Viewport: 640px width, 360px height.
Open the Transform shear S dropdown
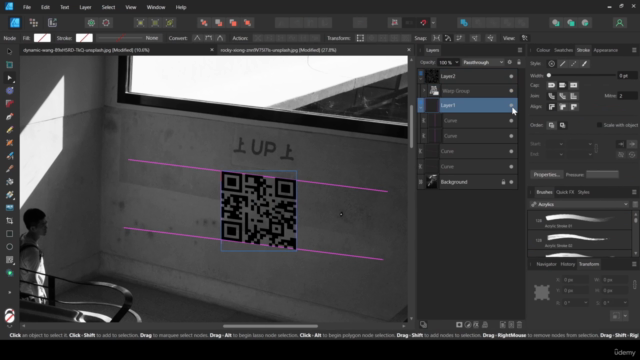tap(625, 303)
